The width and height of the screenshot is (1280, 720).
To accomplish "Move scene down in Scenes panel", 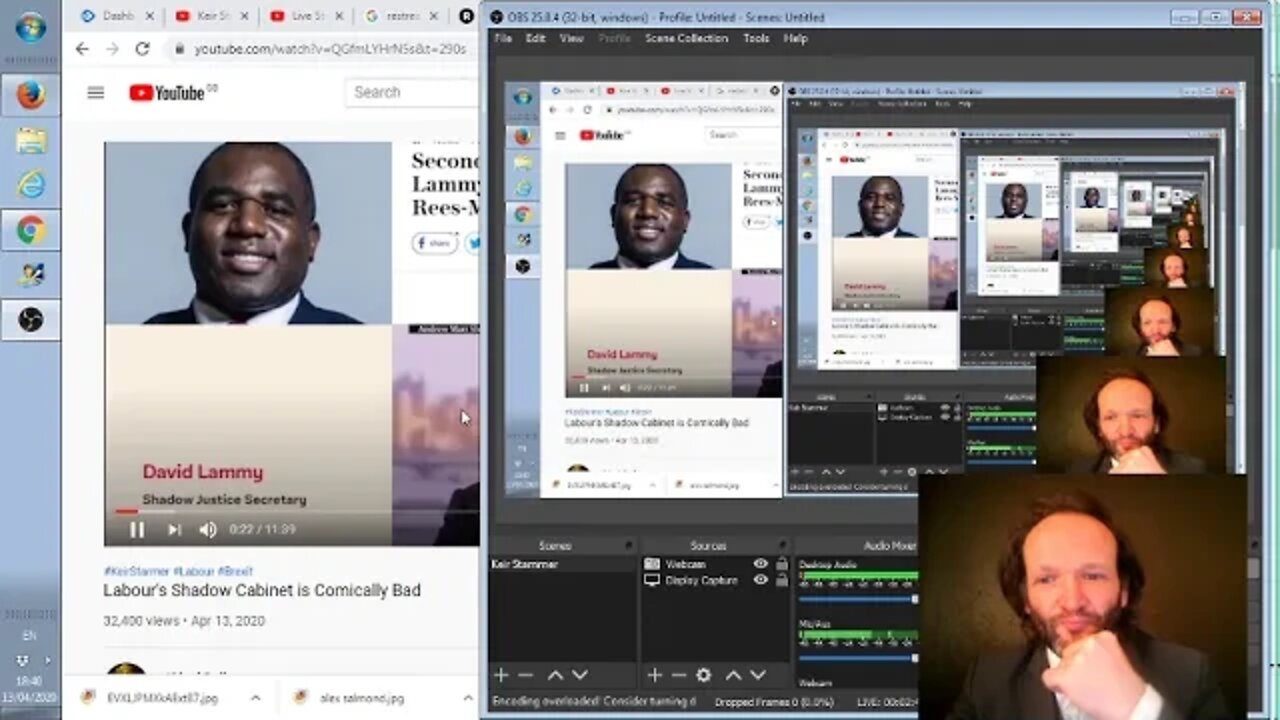I will point(579,675).
